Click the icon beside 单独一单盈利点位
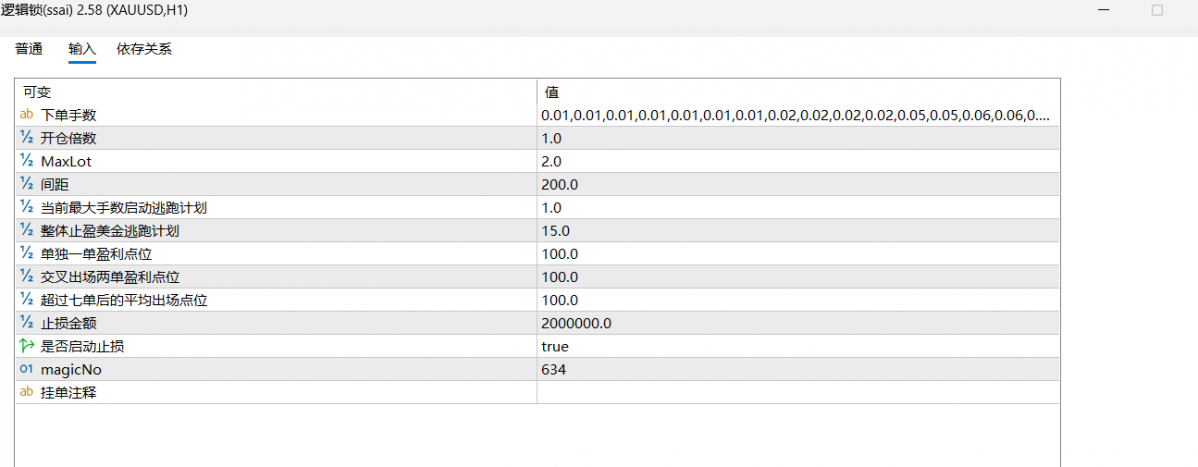The height and width of the screenshot is (467, 1198). pos(26,254)
